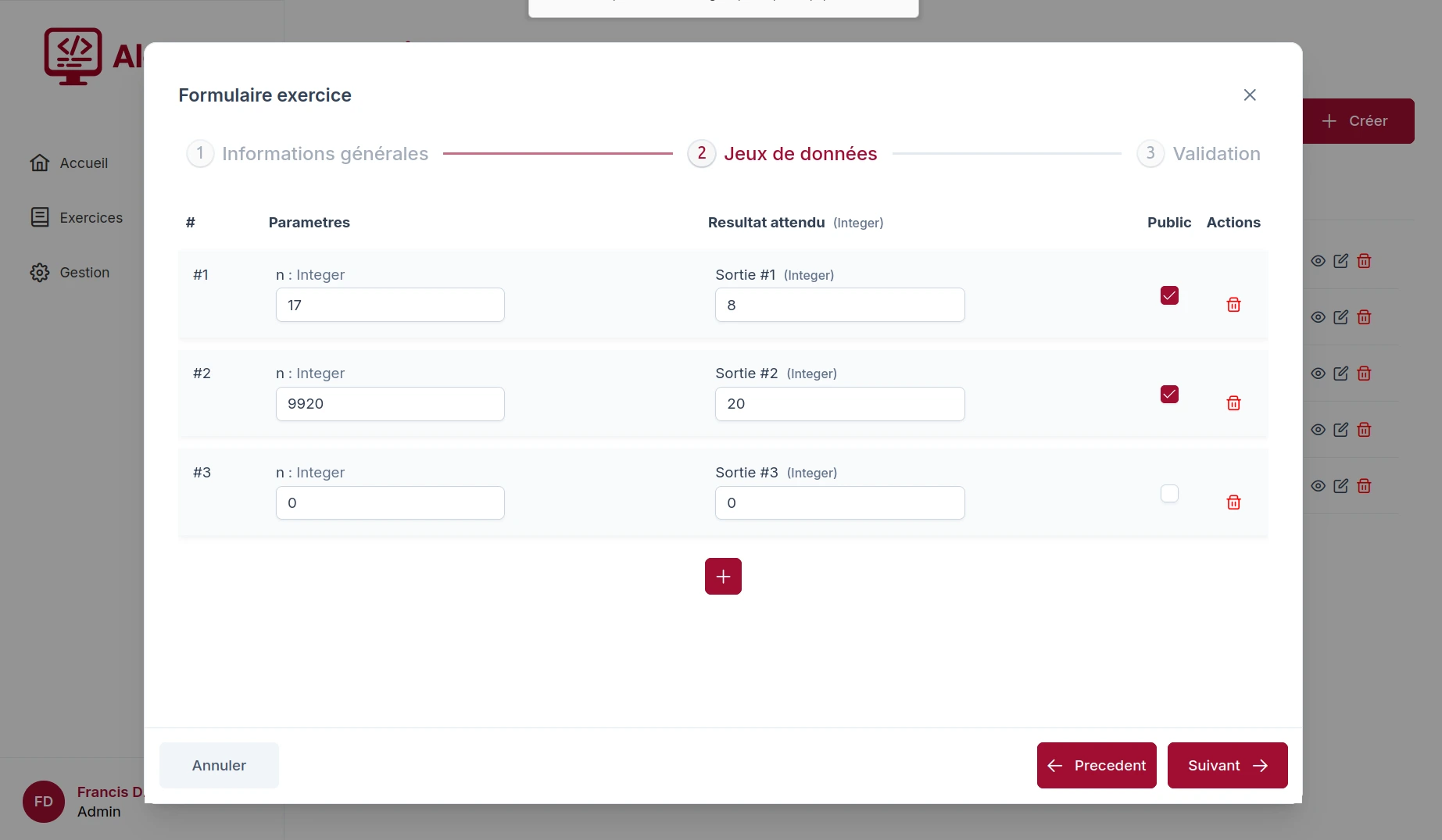Cancel the form with Annuler
The width and height of the screenshot is (1442, 840).
pyautogui.click(x=219, y=765)
